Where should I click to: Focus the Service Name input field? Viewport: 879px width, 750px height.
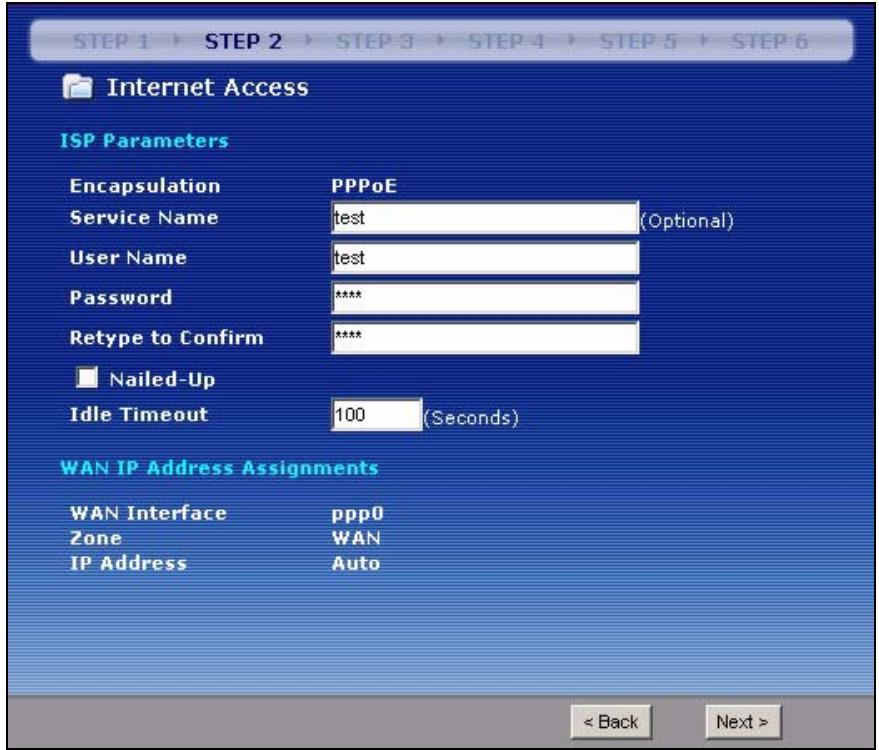485,217
